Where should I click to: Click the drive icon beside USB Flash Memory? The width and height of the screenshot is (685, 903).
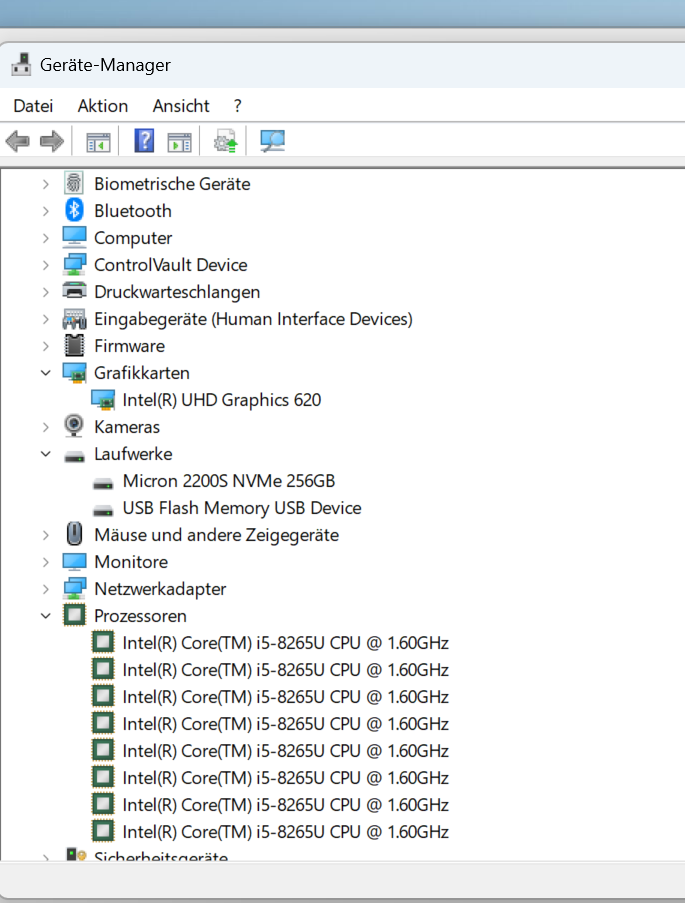(103, 511)
